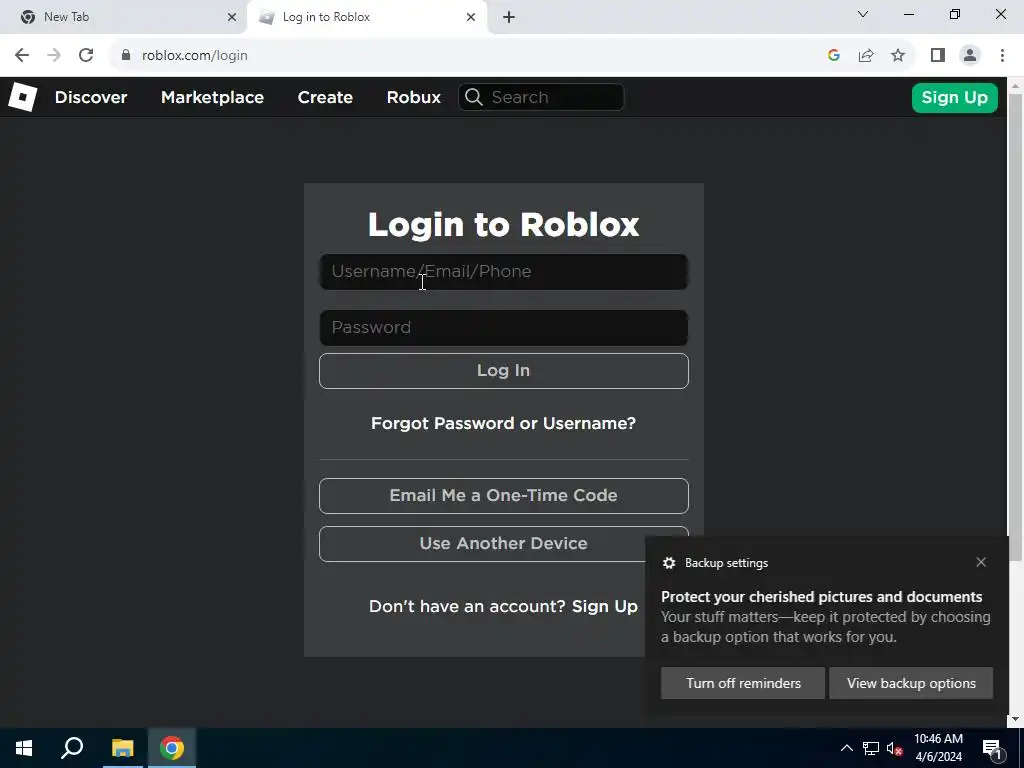Toggle the Chrome side panel

(938, 56)
